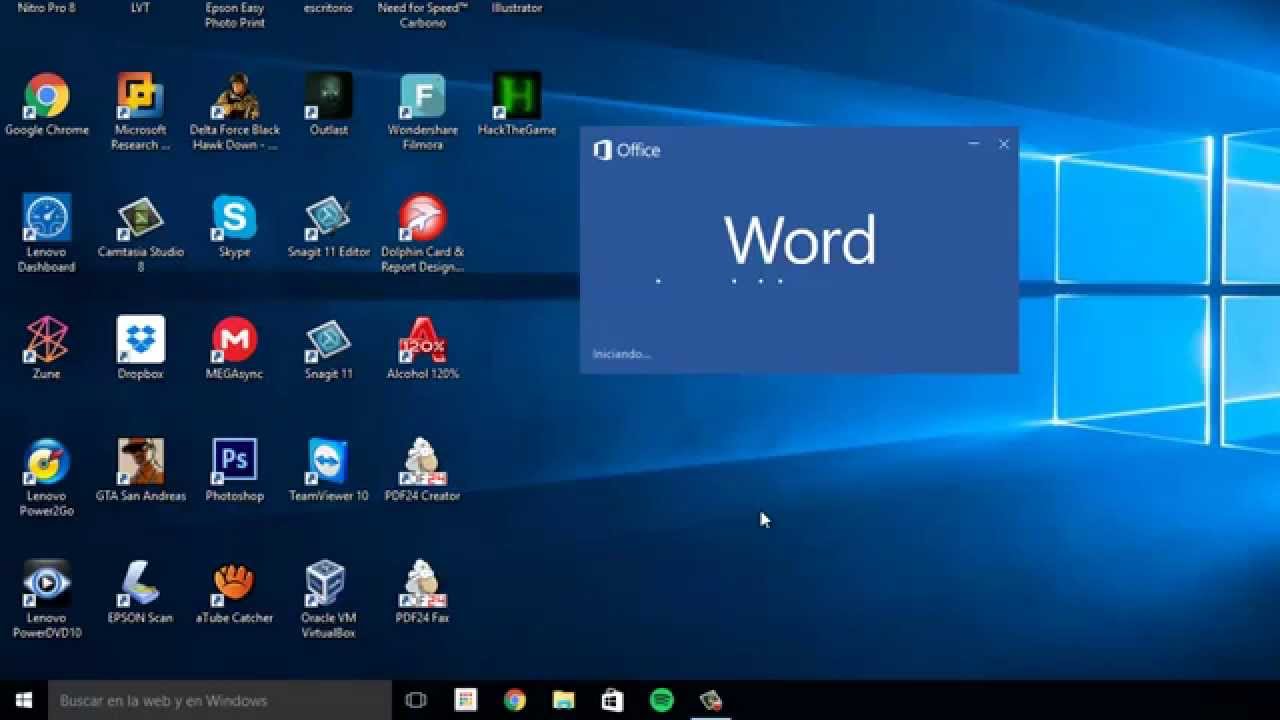Viewport: 1280px width, 720px height.
Task: Minimize the Word splash screen
Action: tap(973, 144)
